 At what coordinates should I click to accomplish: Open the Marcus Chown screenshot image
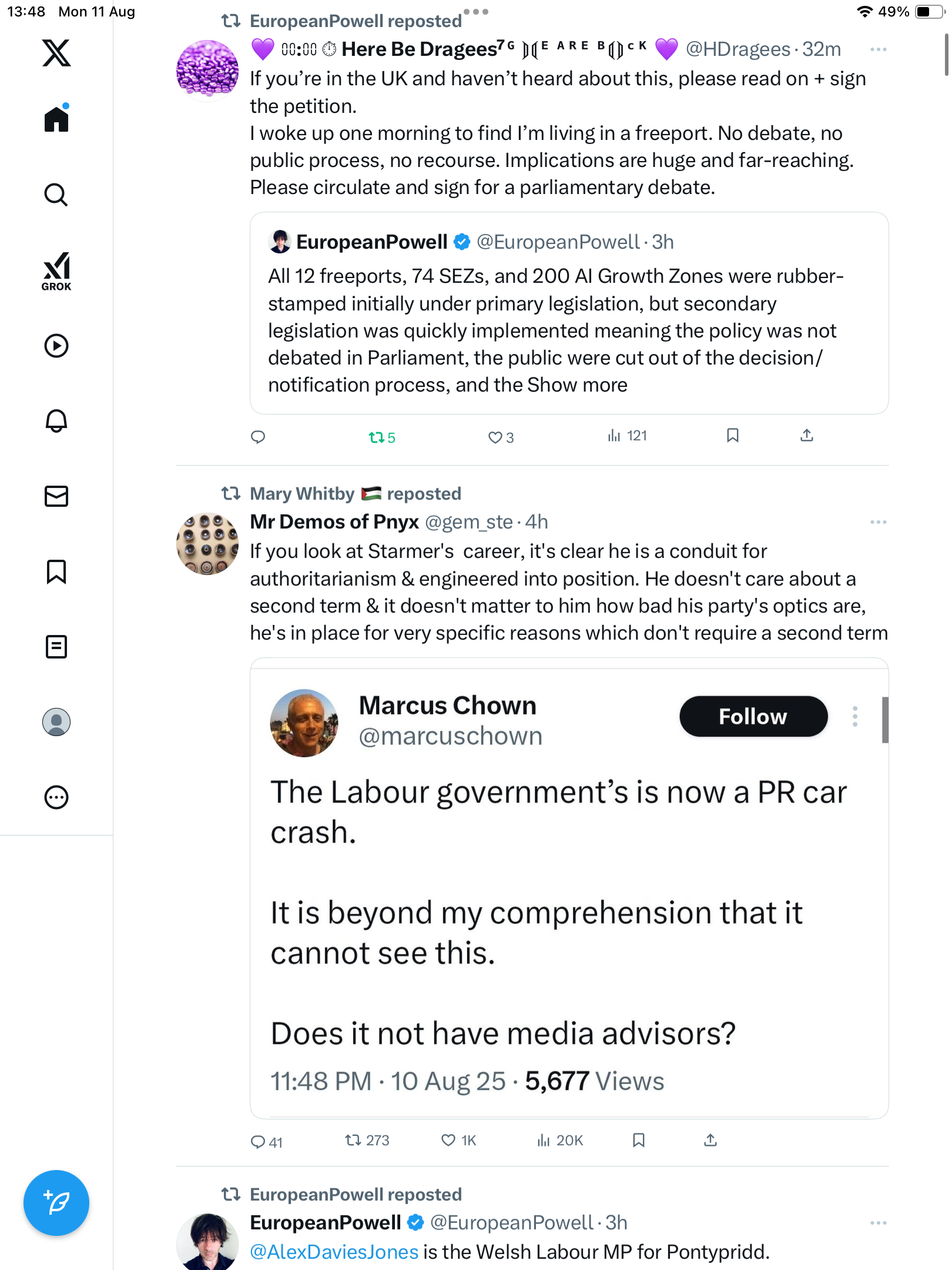569,888
